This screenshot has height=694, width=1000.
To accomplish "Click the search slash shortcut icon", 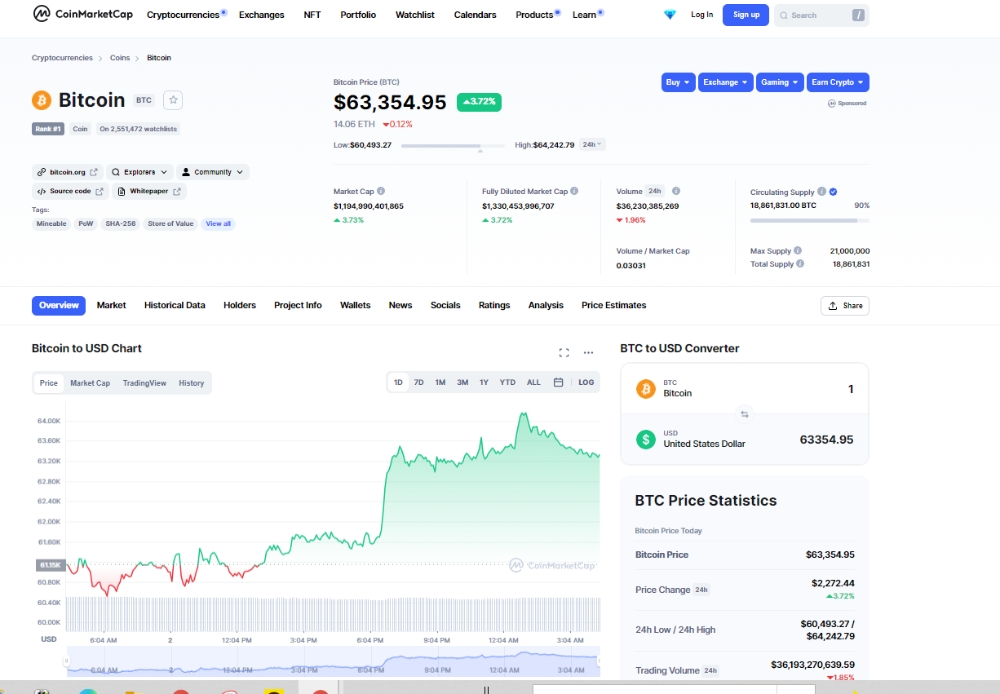I will tap(858, 15).
